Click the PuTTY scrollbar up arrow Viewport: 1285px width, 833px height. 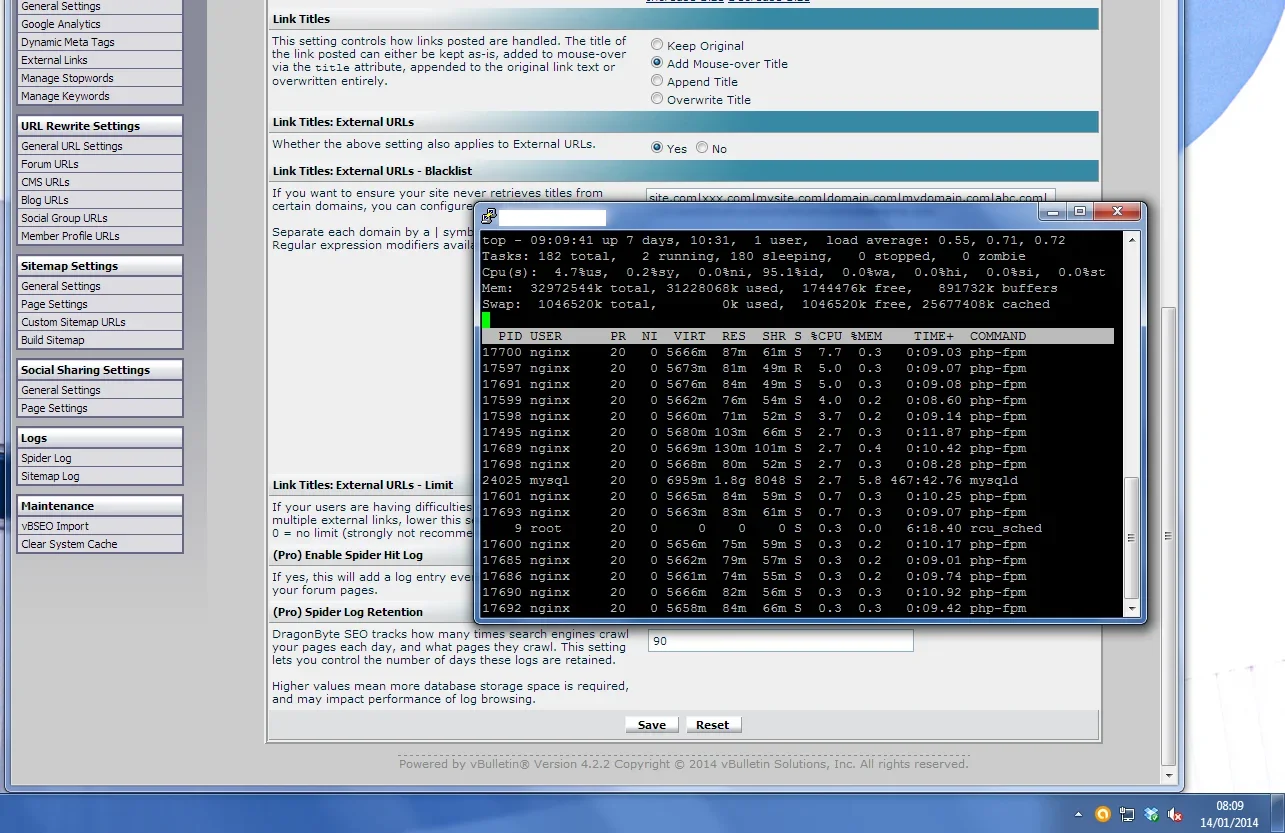point(1132,240)
